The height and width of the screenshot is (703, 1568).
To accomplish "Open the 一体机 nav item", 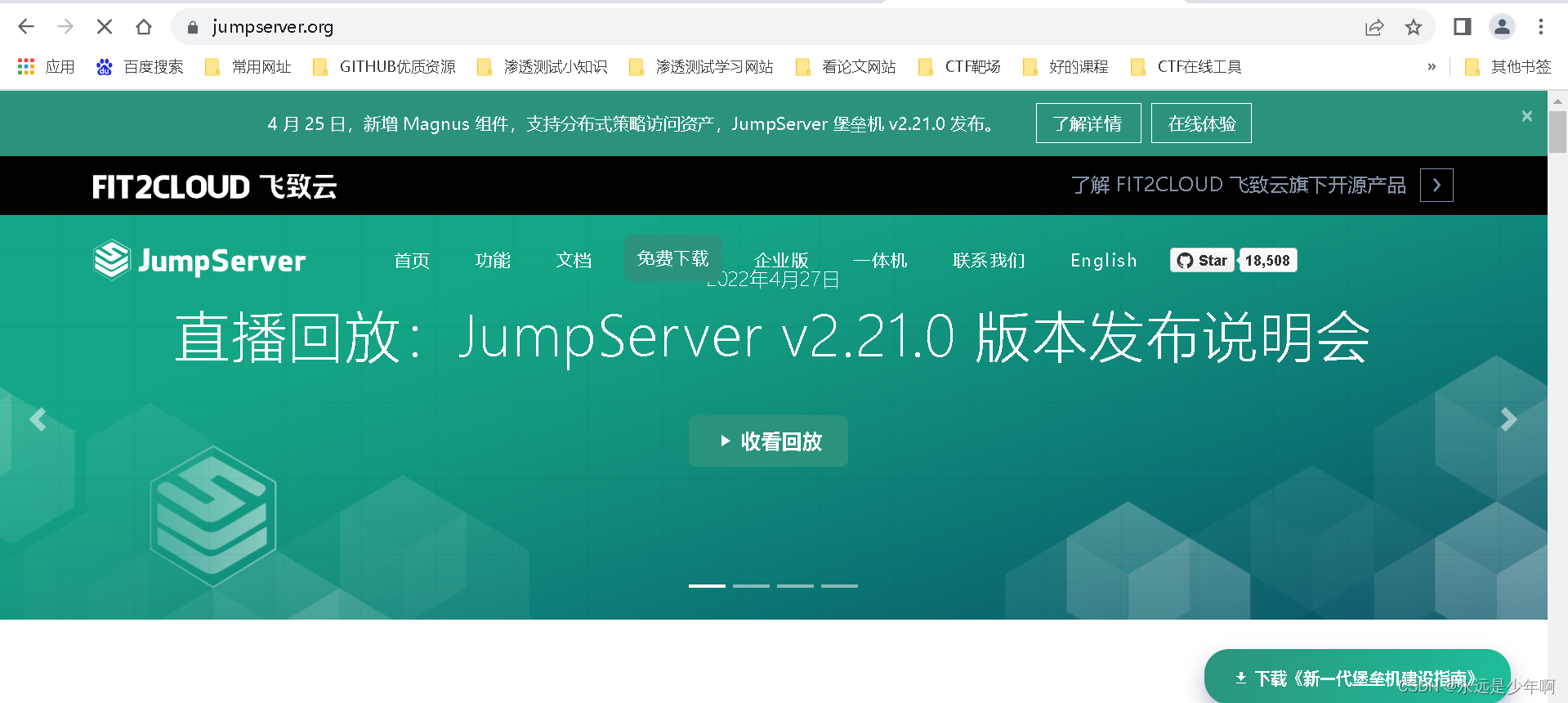I will 880,260.
